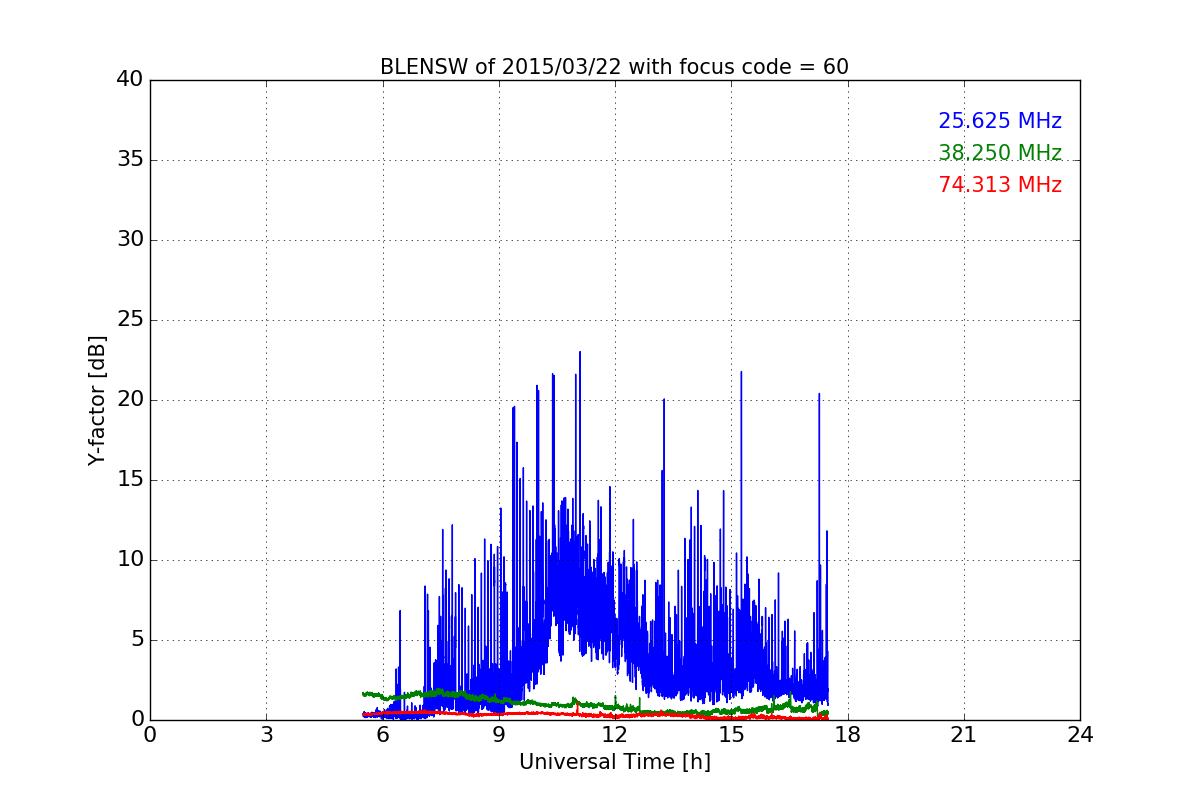Click the 'Y-factor [dB]' axis label
This screenshot has width=1200, height=800.
97,400
